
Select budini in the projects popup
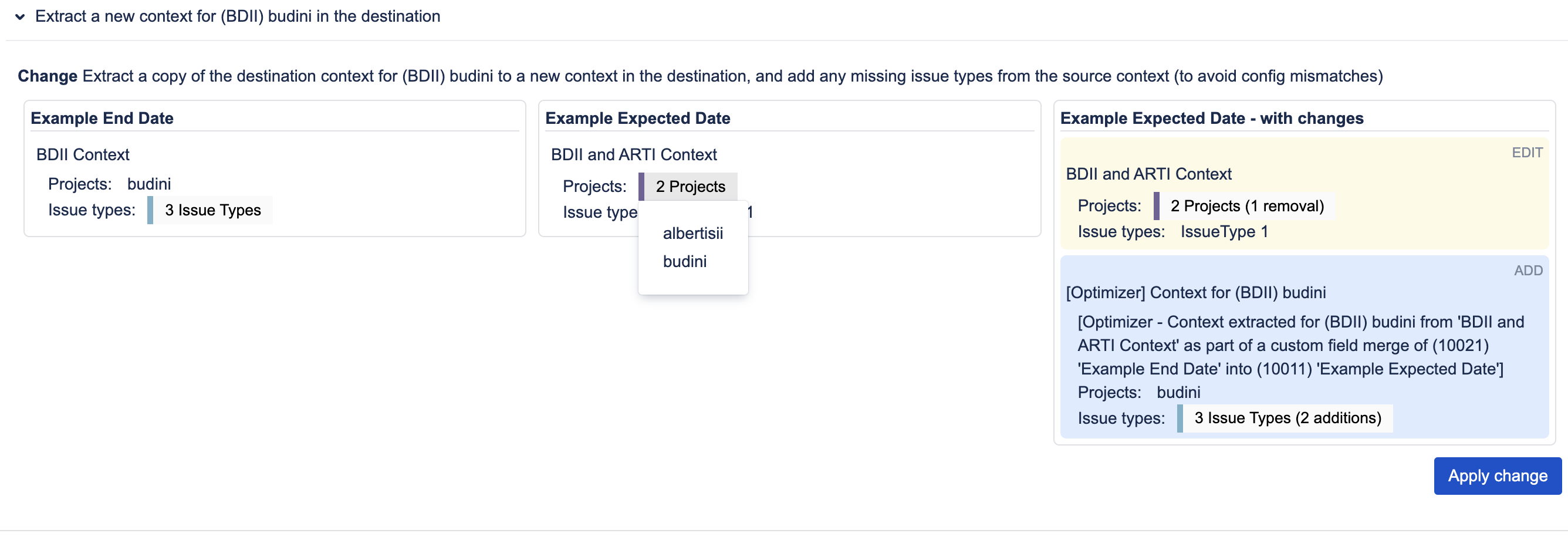coord(684,261)
